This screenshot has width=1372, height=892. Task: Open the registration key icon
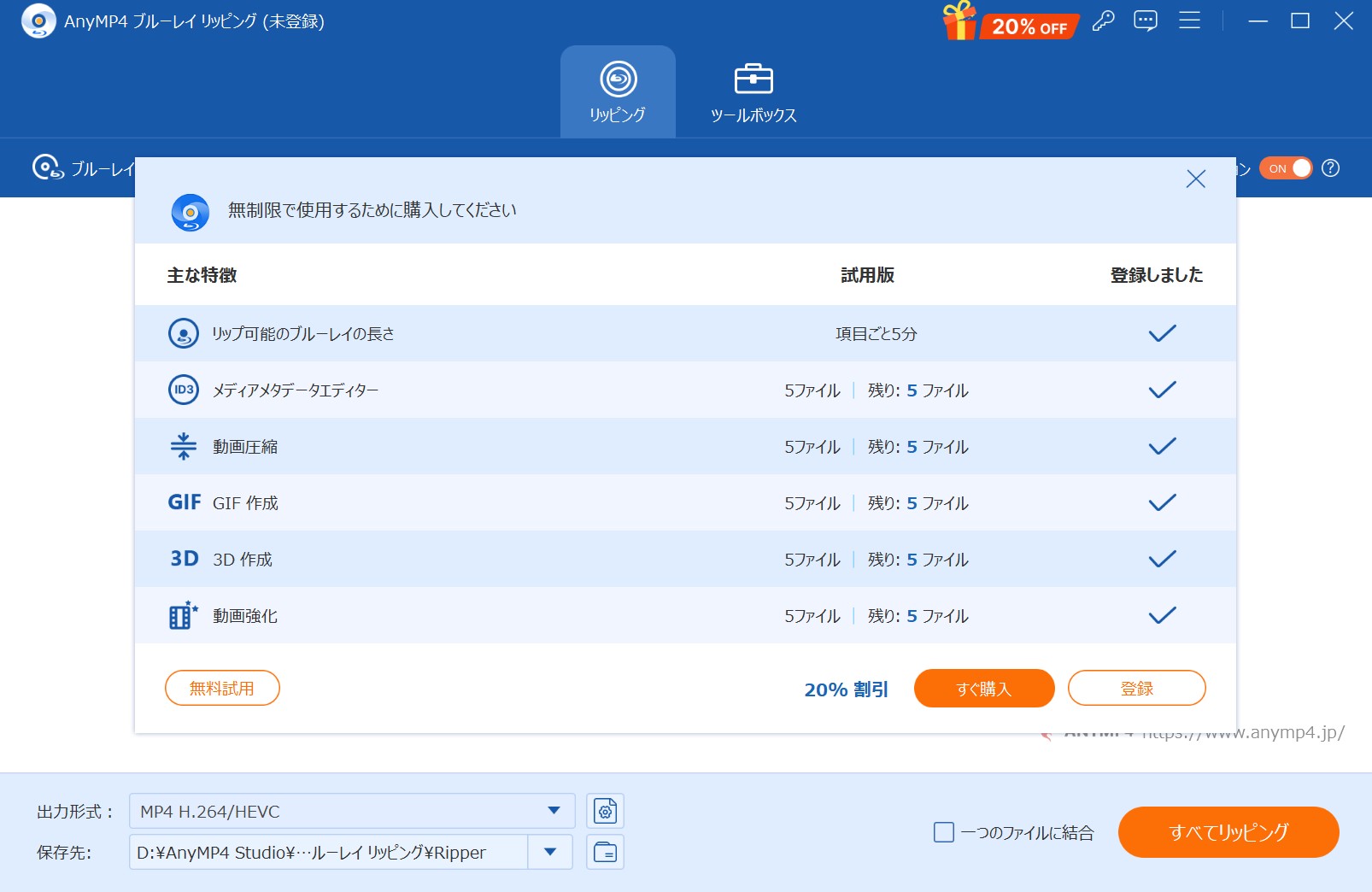(1103, 21)
